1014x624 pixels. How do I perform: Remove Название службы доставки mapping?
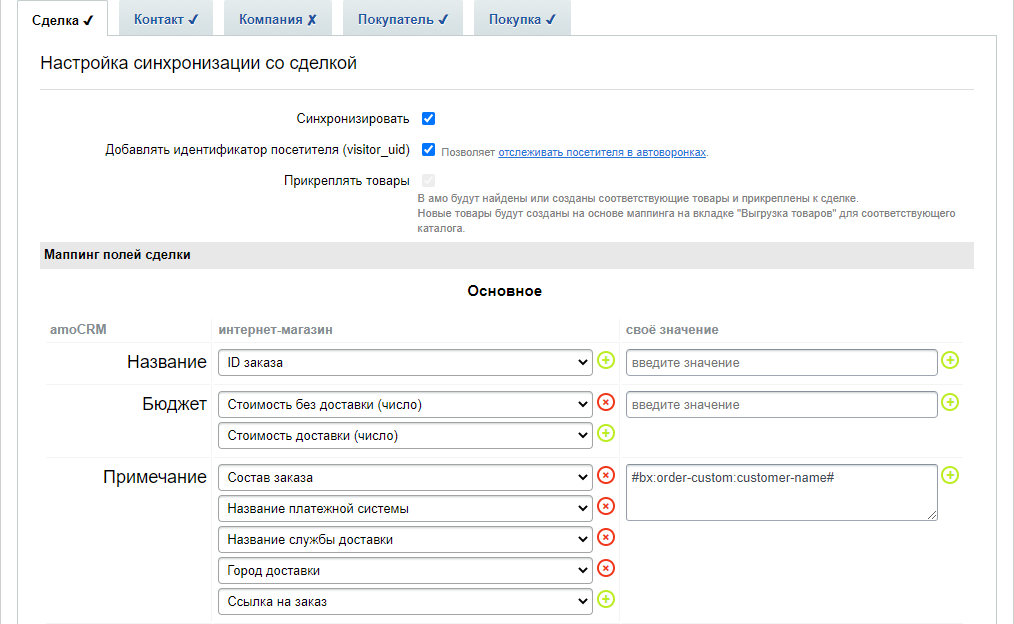(x=606, y=537)
